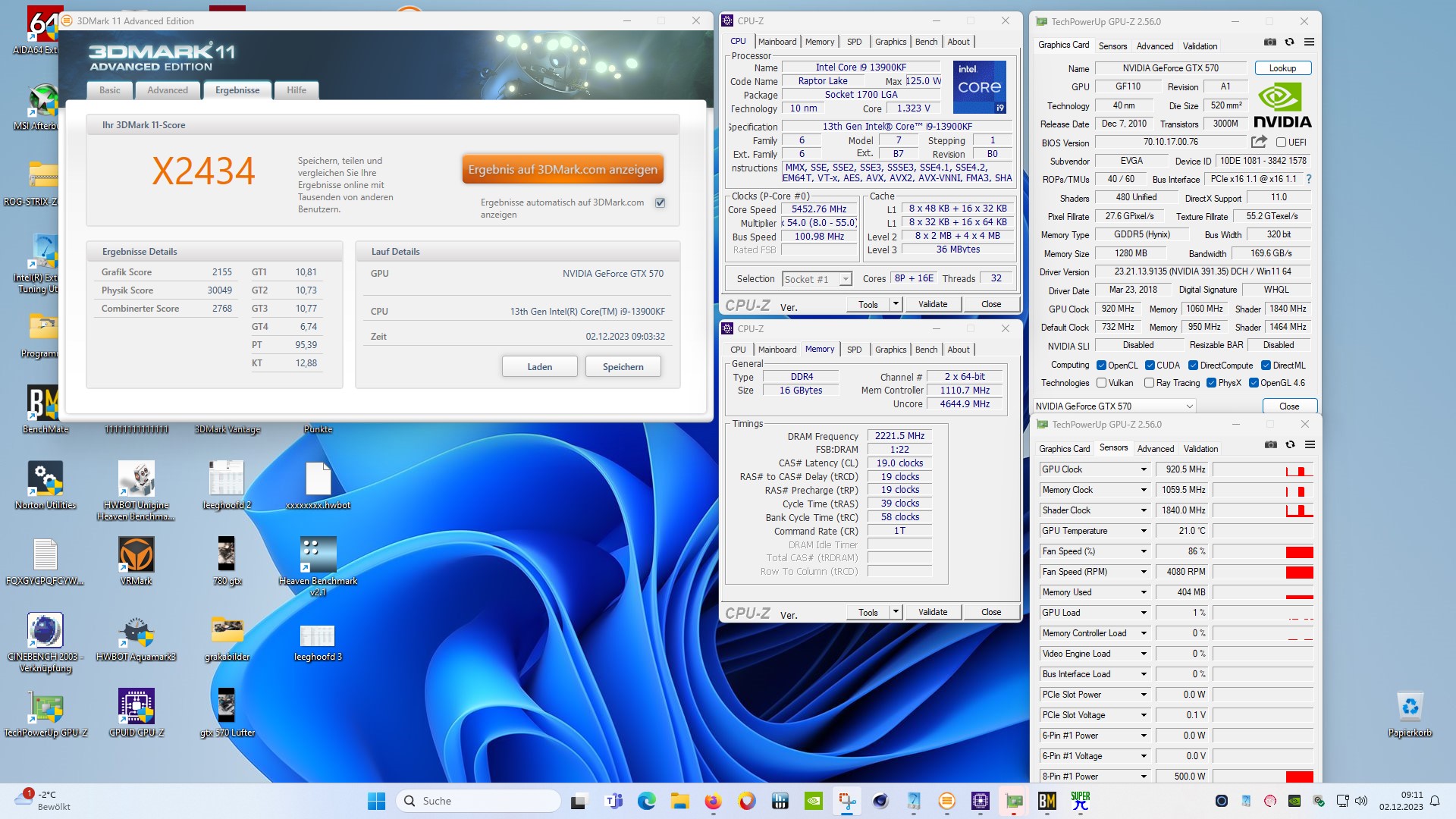This screenshot has width=1456, height=819.
Task: Open Validation tab in upper GPU-Z window
Action: coord(1200,46)
